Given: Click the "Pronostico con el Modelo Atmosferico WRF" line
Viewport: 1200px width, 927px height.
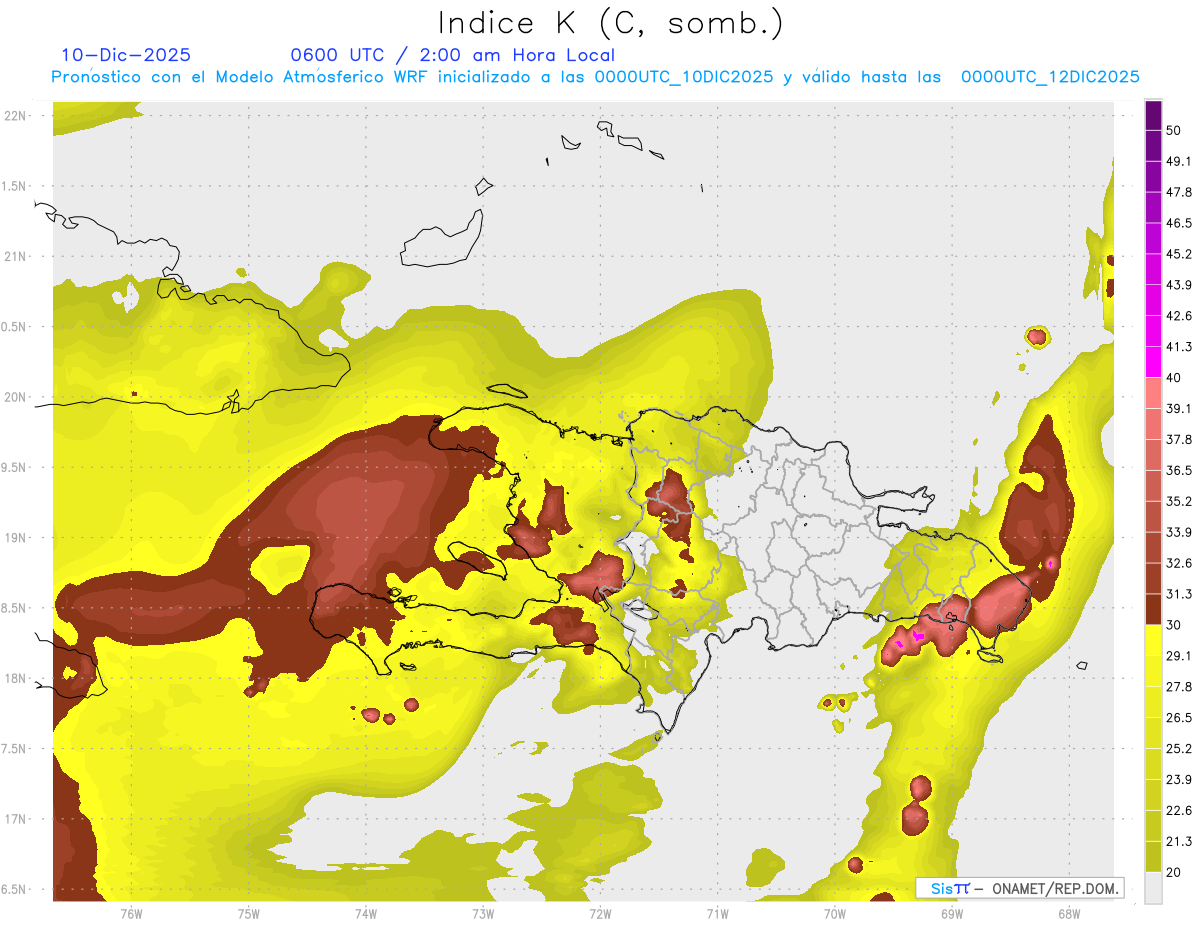Looking at the screenshot, I should (596, 77).
